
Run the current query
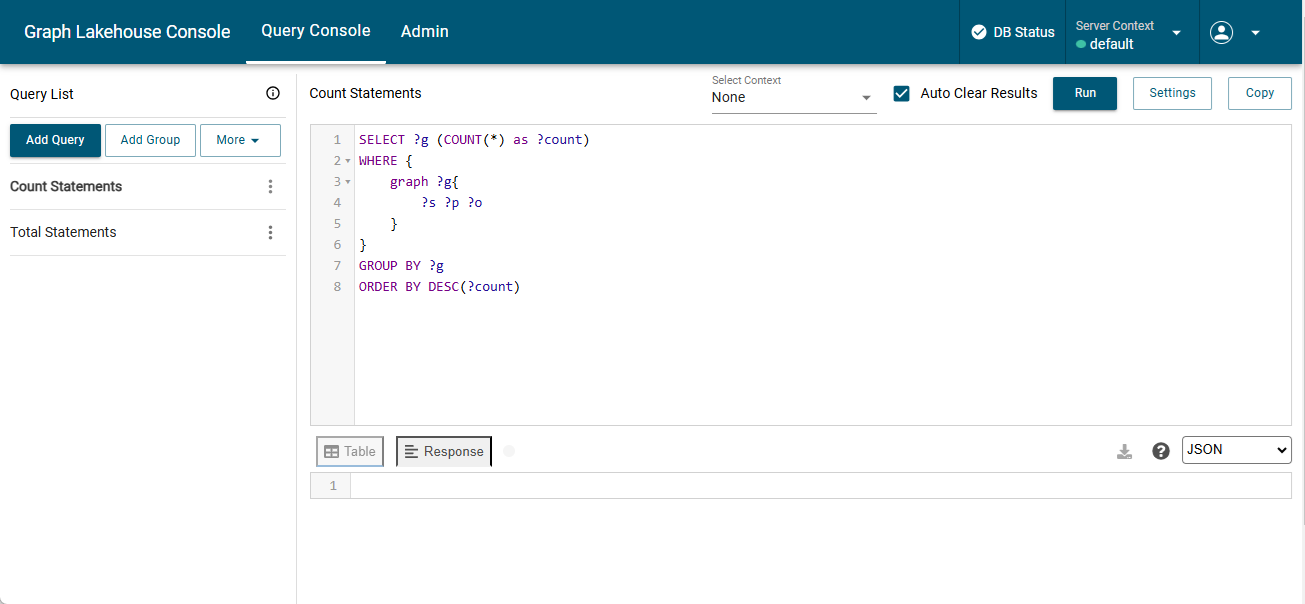[x=1085, y=93]
